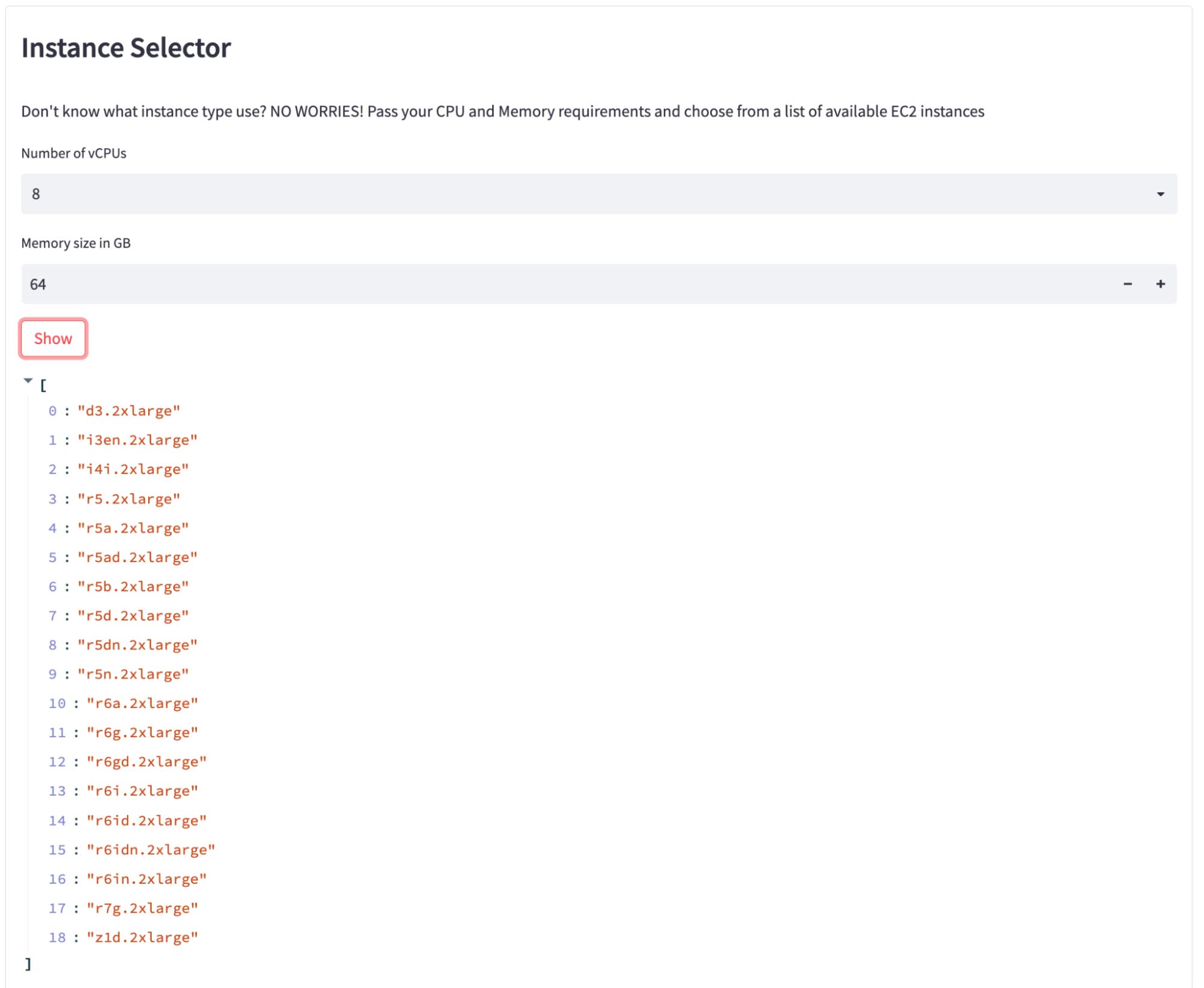Select the "r6gd.2xlarge" instance entry
The width and height of the screenshot is (1204, 988).
point(146,762)
